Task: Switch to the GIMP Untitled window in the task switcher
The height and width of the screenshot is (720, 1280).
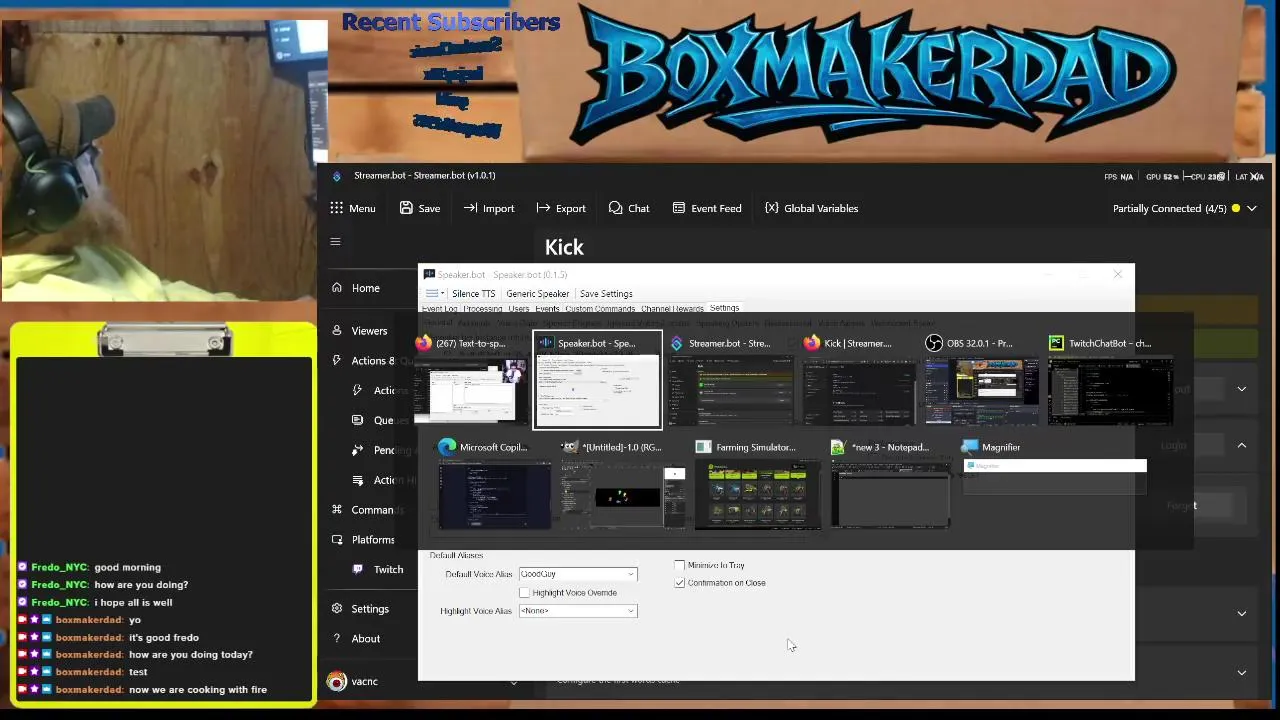Action: [x=624, y=484]
